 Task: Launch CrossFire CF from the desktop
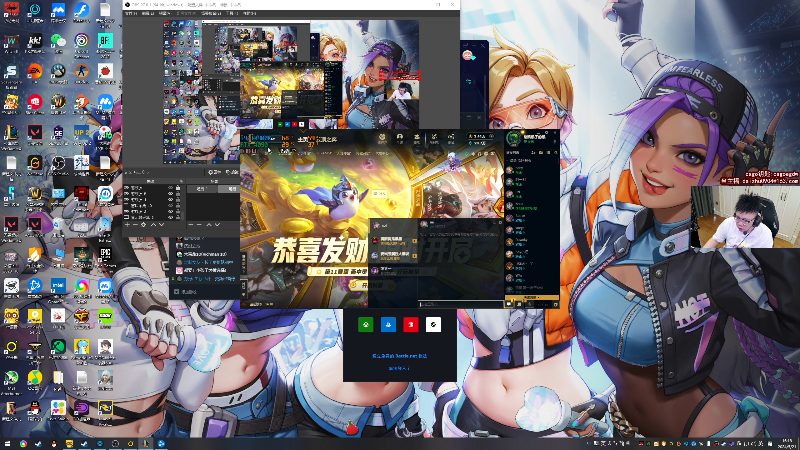(82, 316)
